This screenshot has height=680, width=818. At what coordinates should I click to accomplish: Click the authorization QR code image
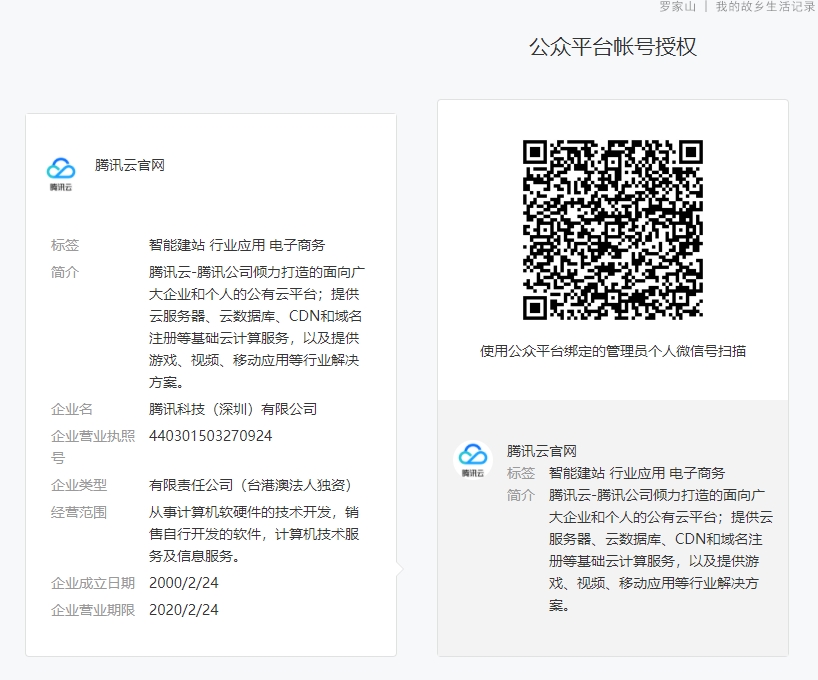[612, 229]
